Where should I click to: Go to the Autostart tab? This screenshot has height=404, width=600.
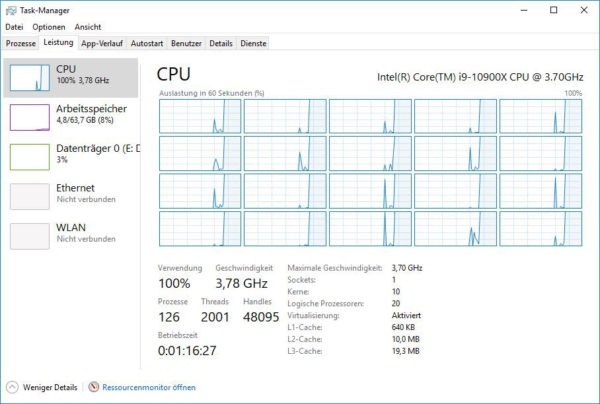point(147,44)
